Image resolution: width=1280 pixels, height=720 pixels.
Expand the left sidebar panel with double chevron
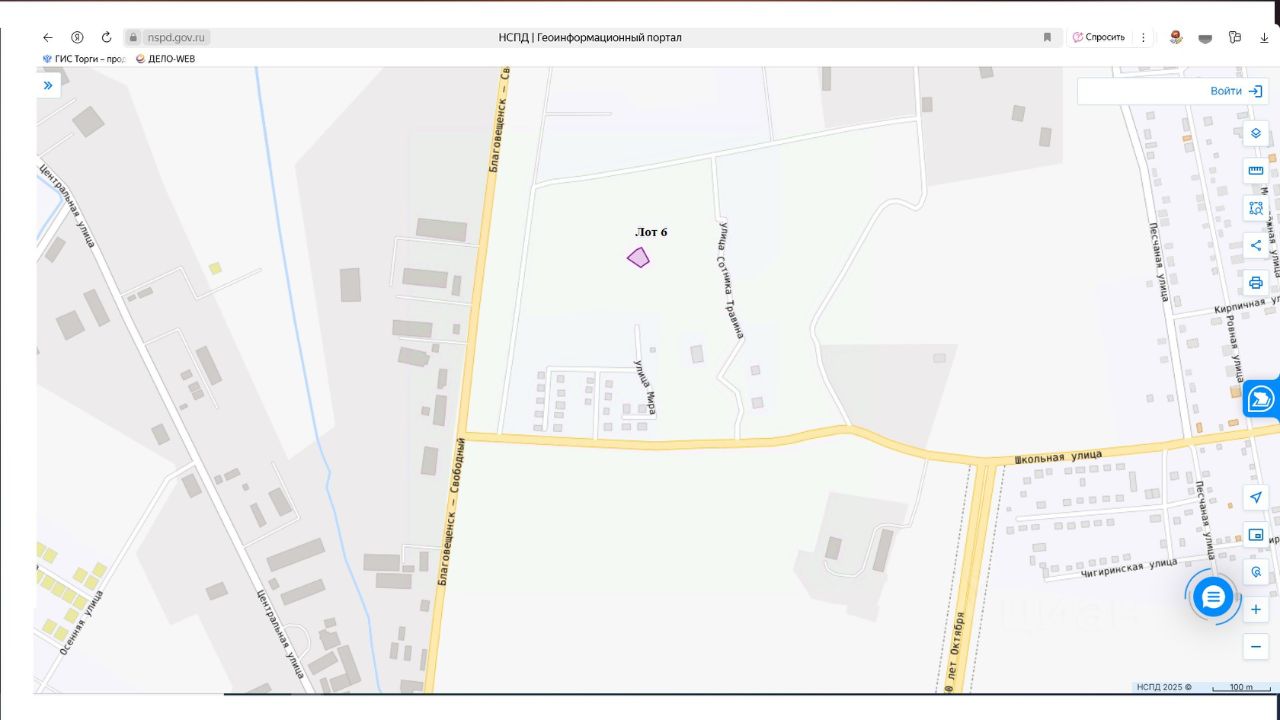(x=48, y=85)
